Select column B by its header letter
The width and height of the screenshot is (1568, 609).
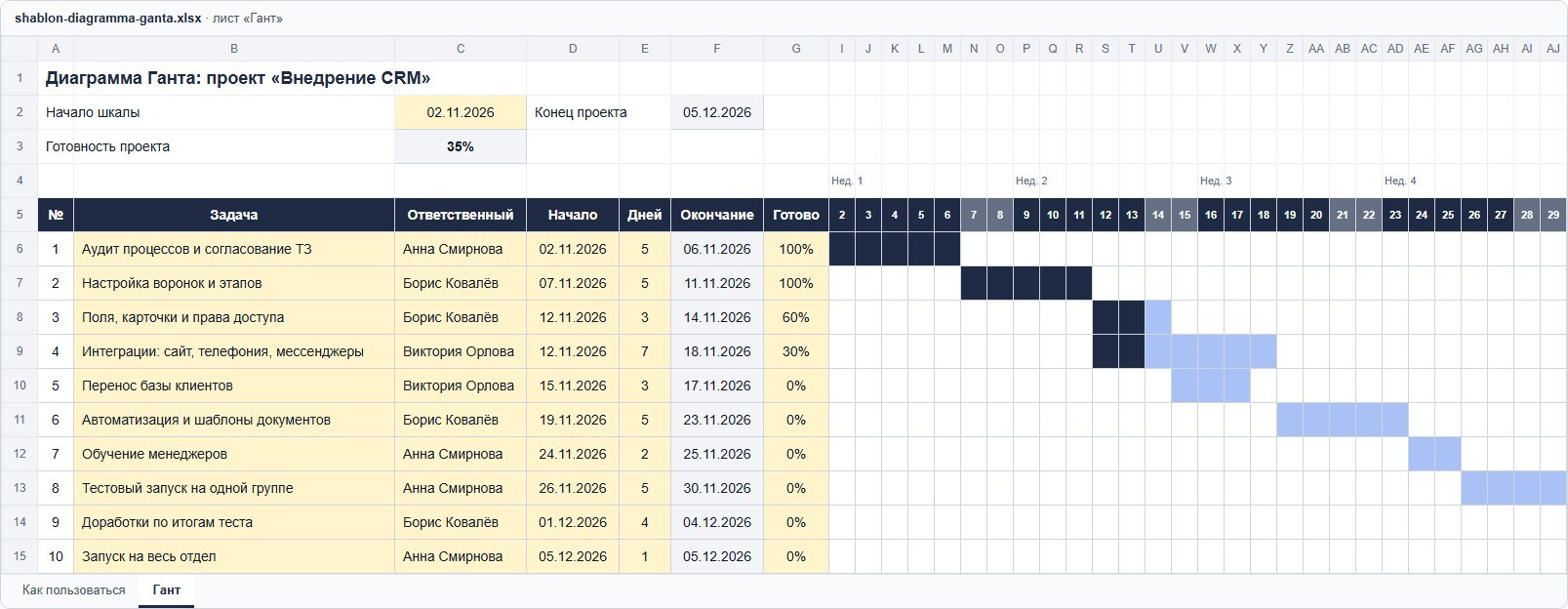(234, 49)
